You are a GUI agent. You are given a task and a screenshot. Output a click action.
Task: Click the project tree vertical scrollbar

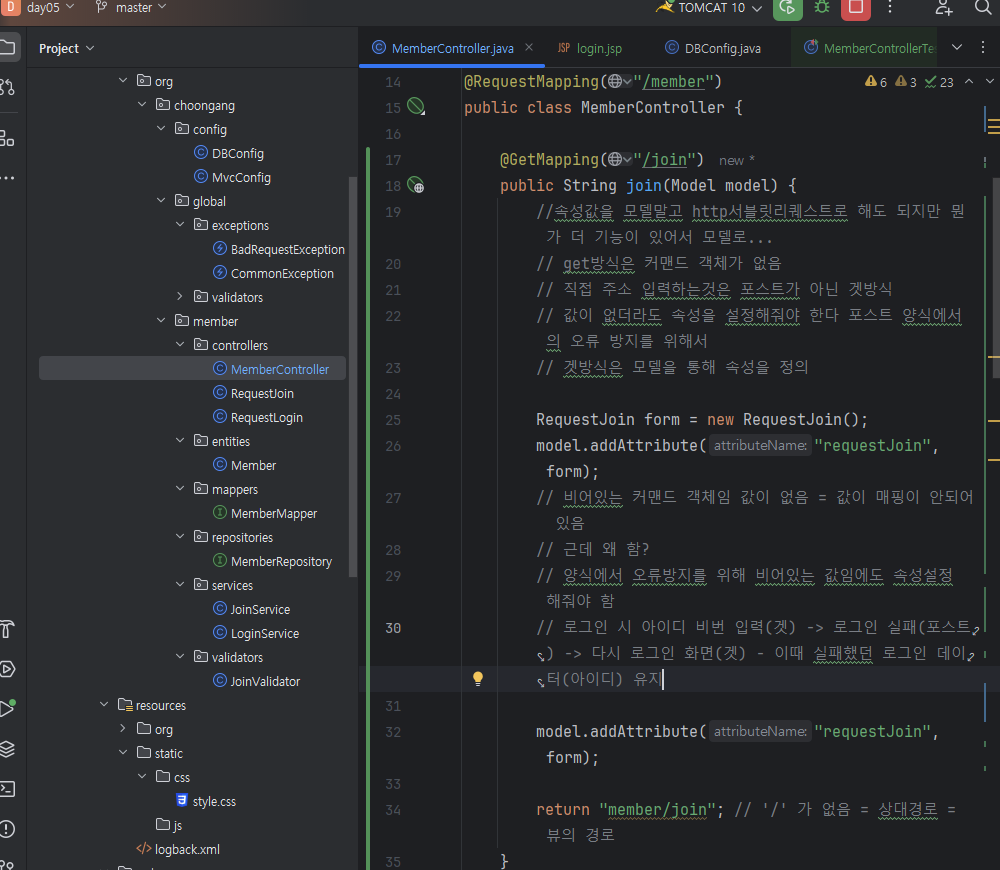pos(353,376)
